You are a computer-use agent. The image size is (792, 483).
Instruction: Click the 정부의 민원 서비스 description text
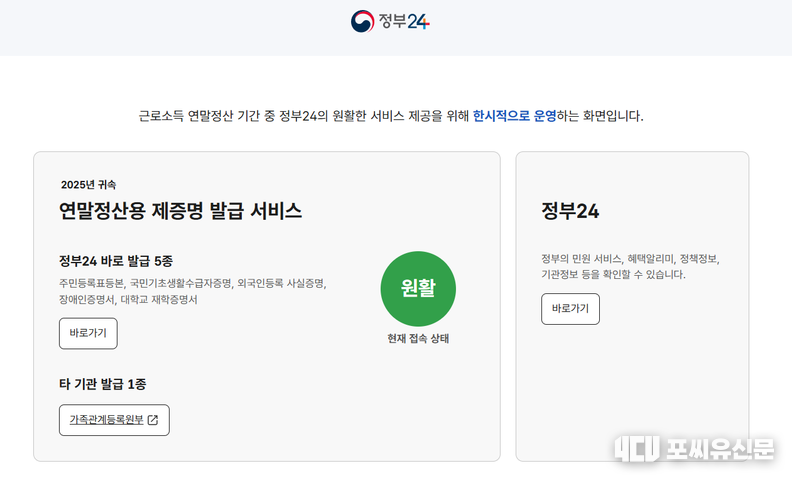tap(630, 258)
